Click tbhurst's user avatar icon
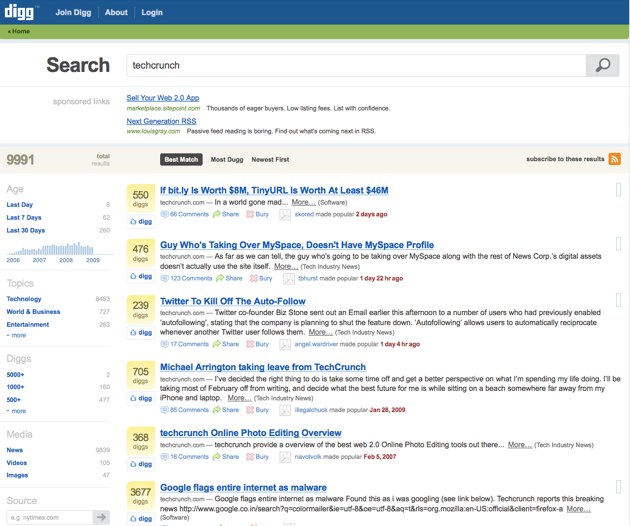Viewport: 630px width, 526px height. [288, 278]
